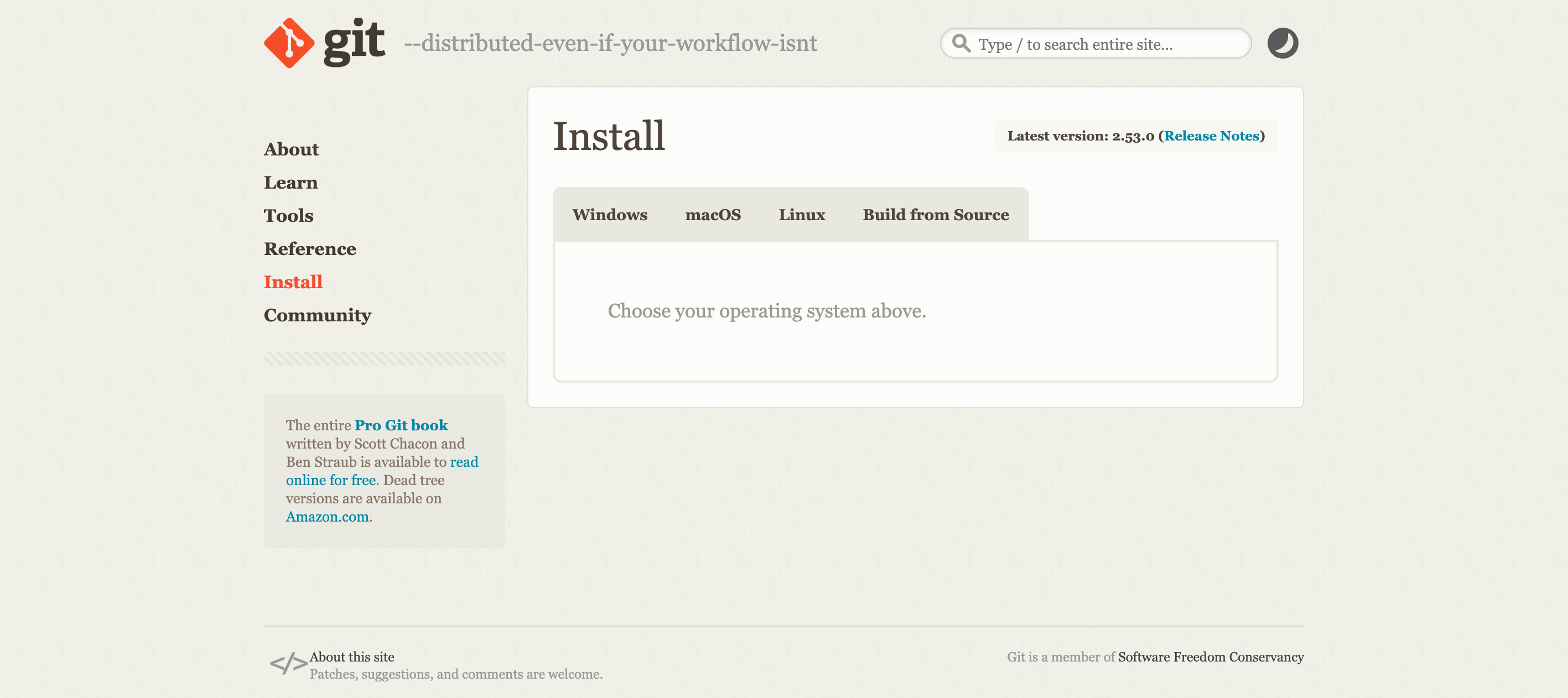
Task: Open the About this site link
Action: [x=352, y=657]
